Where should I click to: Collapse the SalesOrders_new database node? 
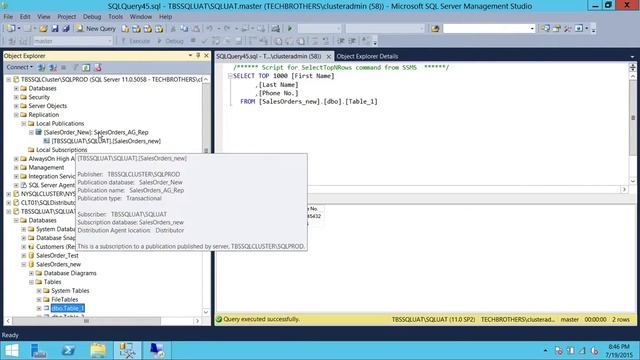[x=24, y=264]
